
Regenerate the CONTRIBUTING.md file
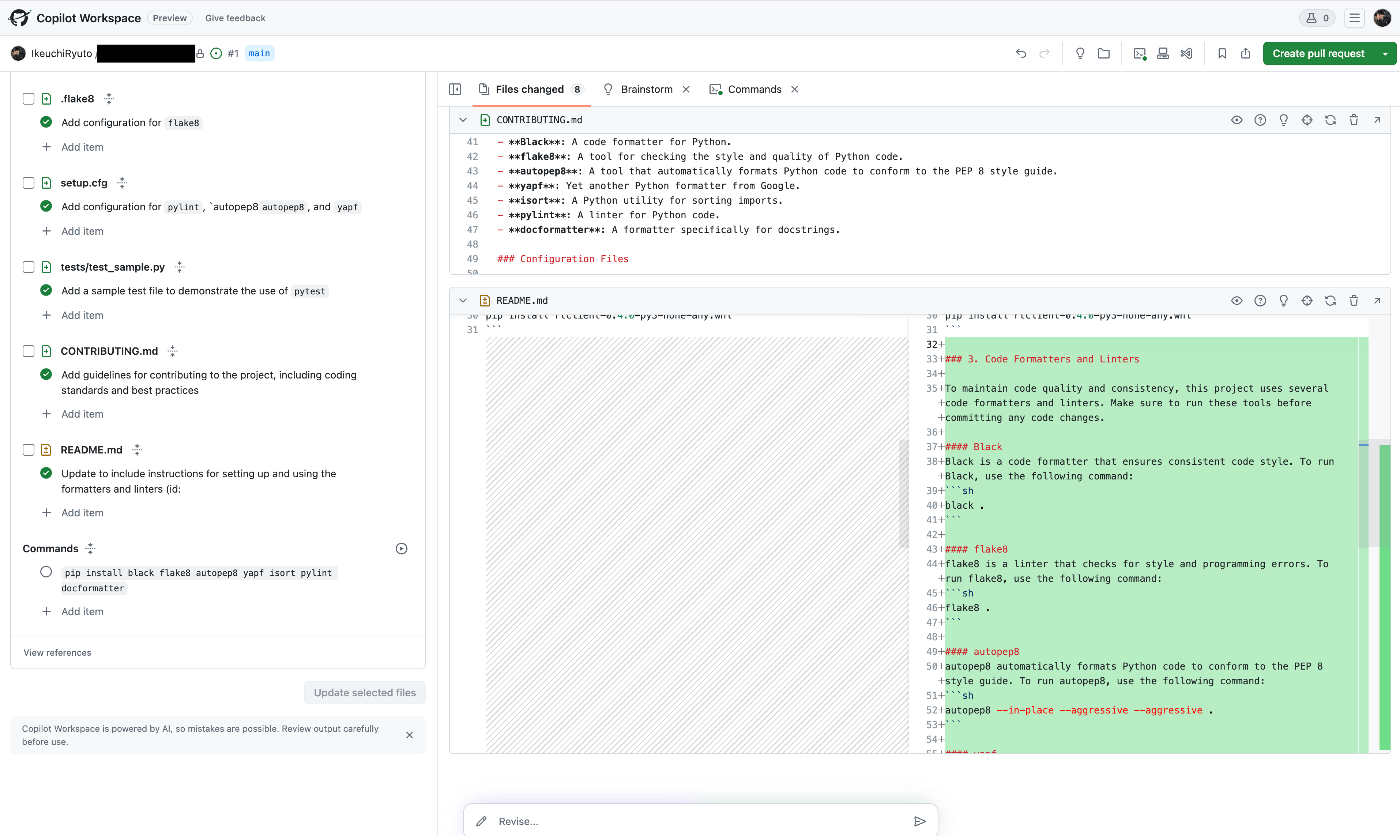click(1330, 120)
